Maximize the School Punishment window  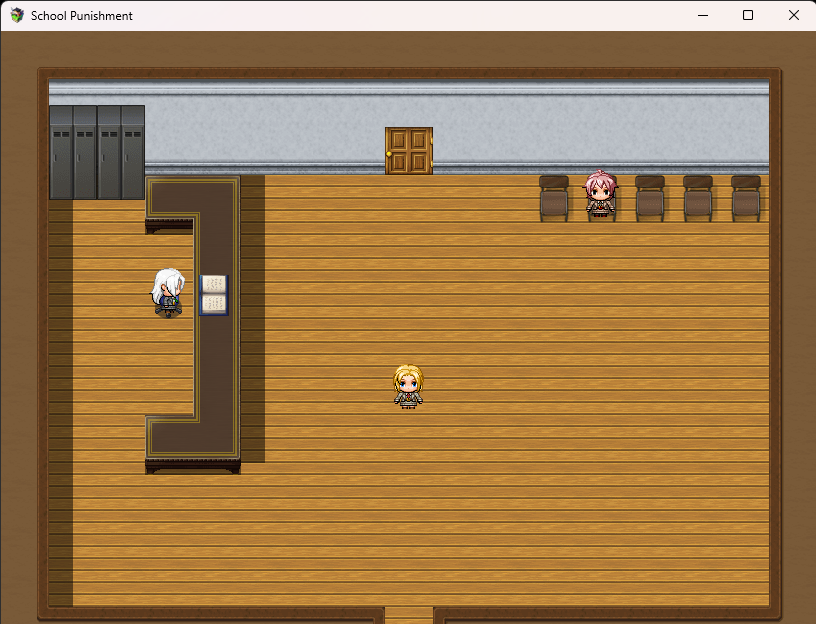(748, 15)
